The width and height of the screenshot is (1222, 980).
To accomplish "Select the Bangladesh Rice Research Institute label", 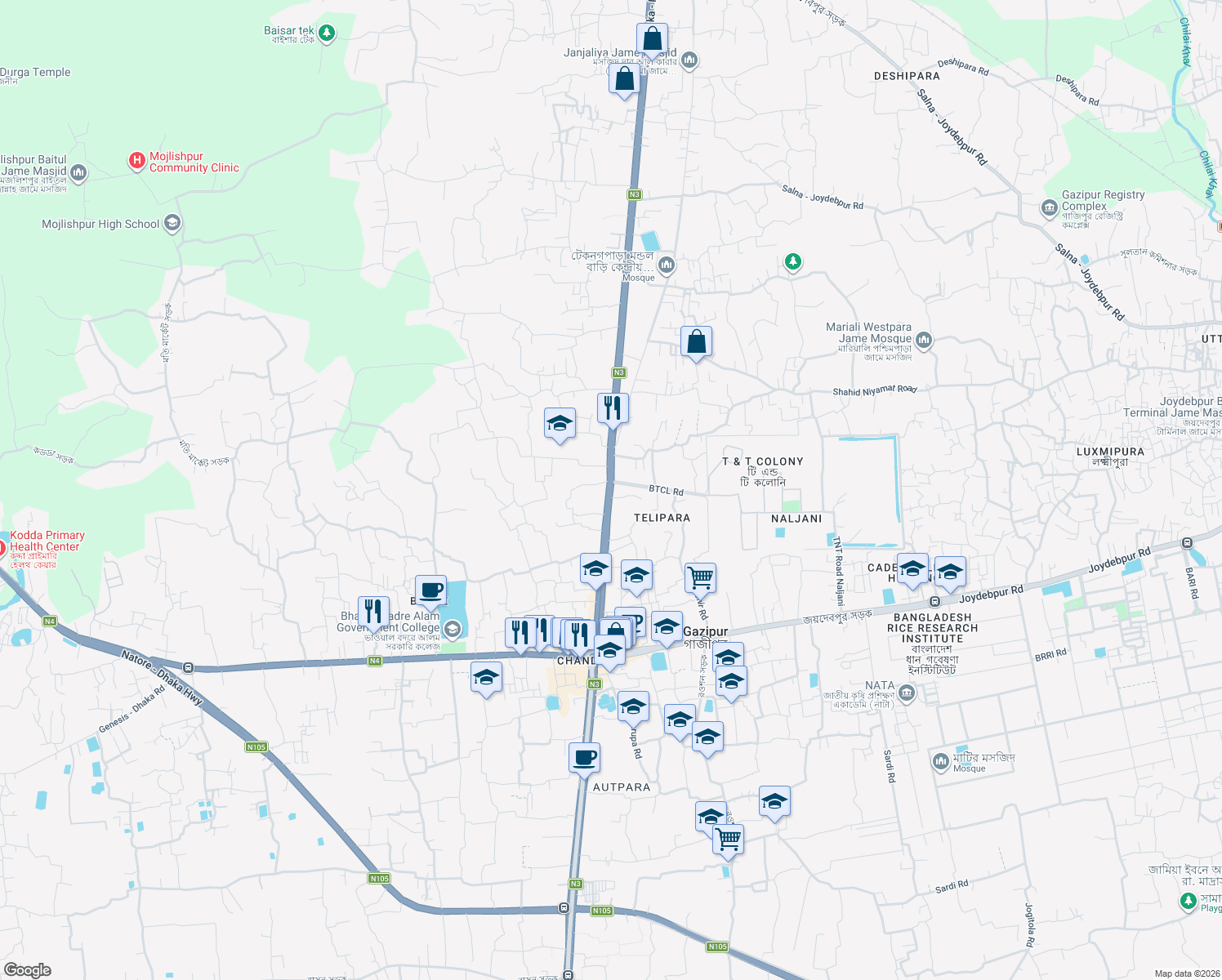I will click(x=934, y=627).
